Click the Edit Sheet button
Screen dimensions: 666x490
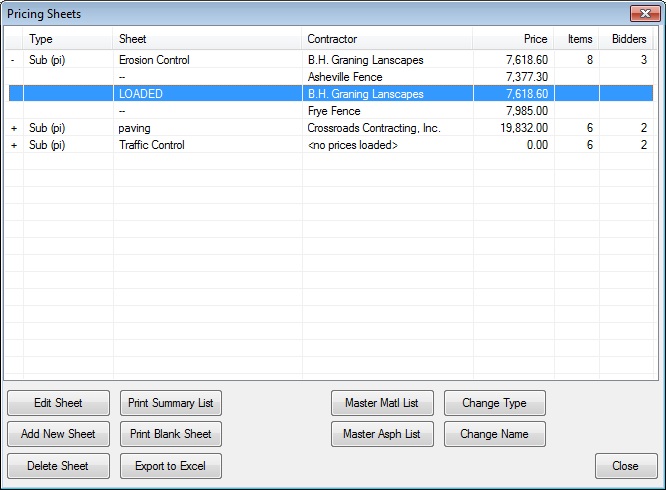coord(58,403)
